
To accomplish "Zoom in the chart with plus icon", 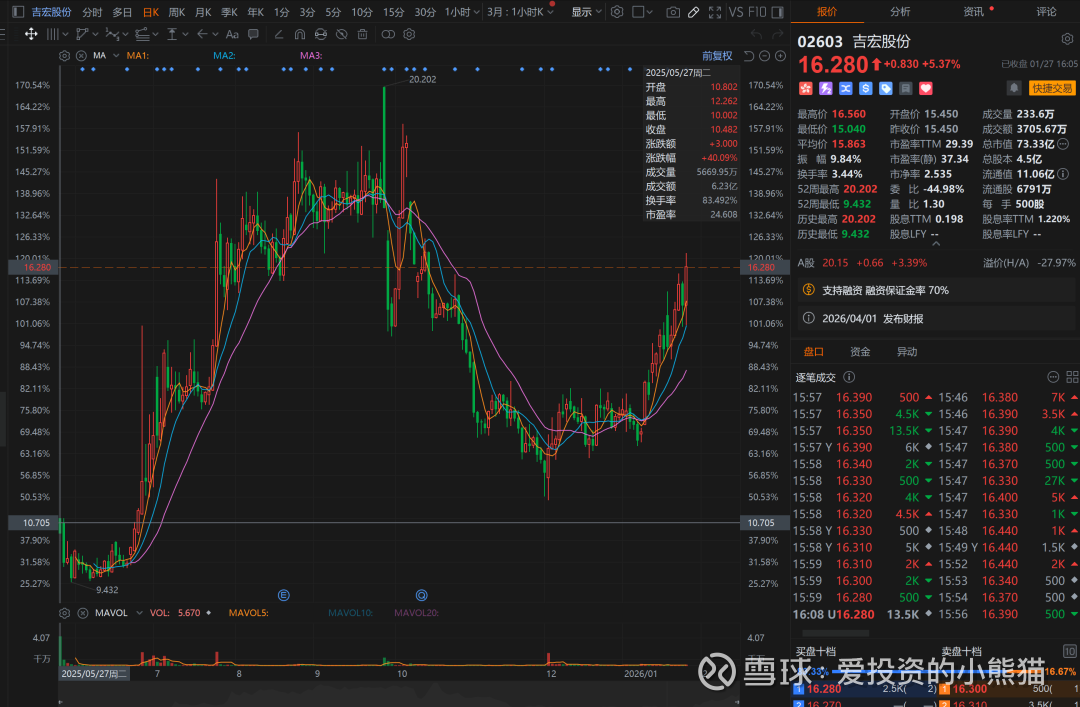I will click(780, 56).
